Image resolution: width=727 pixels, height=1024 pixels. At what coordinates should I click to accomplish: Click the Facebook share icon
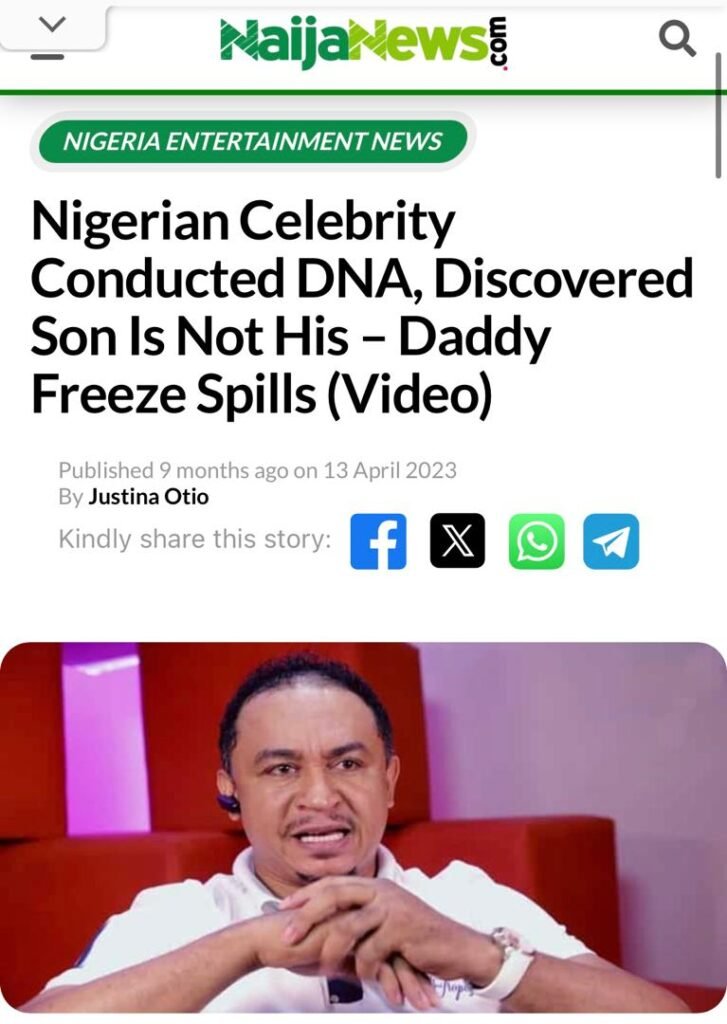click(378, 541)
